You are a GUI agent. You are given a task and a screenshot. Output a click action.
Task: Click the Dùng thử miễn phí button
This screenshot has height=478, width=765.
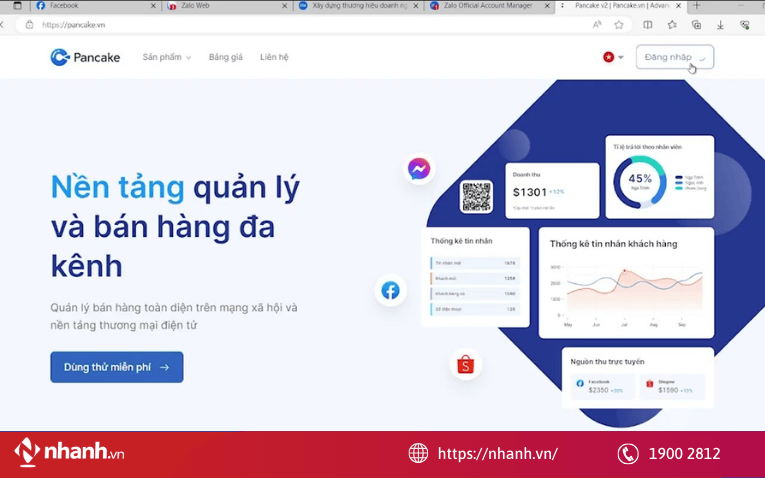point(117,367)
